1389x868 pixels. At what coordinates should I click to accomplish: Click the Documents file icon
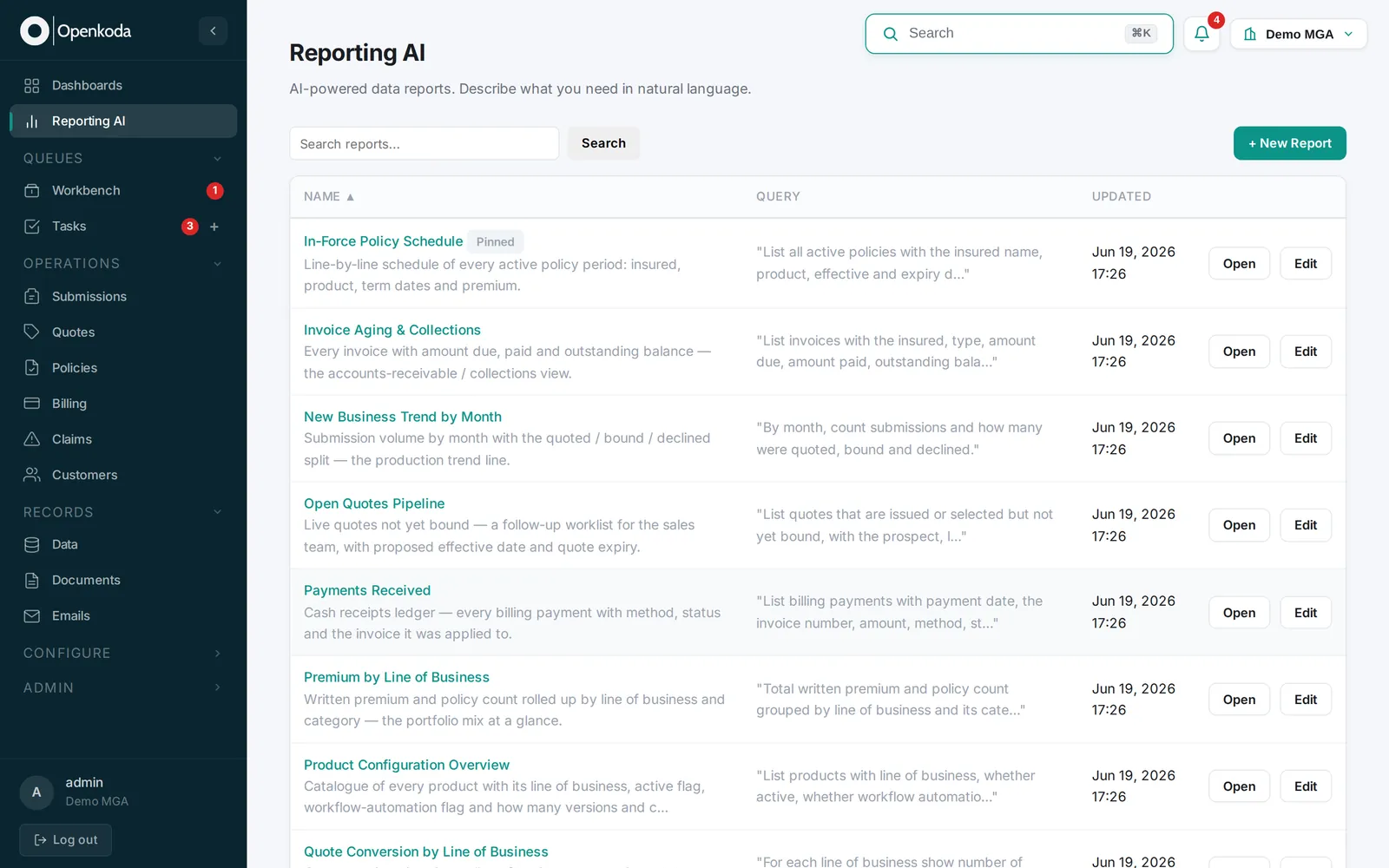[32, 580]
